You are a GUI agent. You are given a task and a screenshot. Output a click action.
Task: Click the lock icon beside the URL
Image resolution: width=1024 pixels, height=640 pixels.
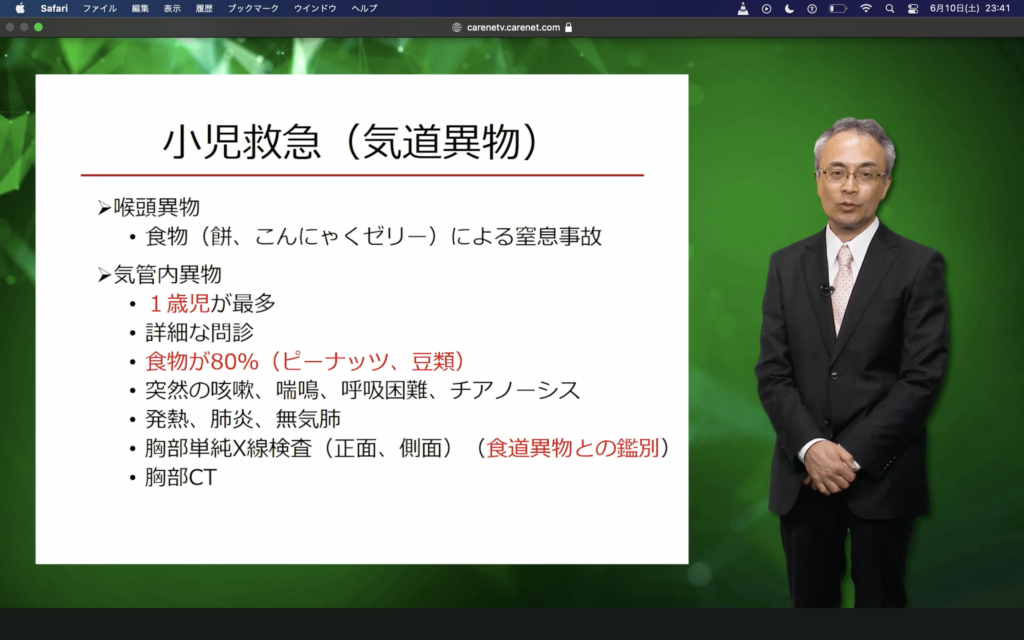(569, 27)
